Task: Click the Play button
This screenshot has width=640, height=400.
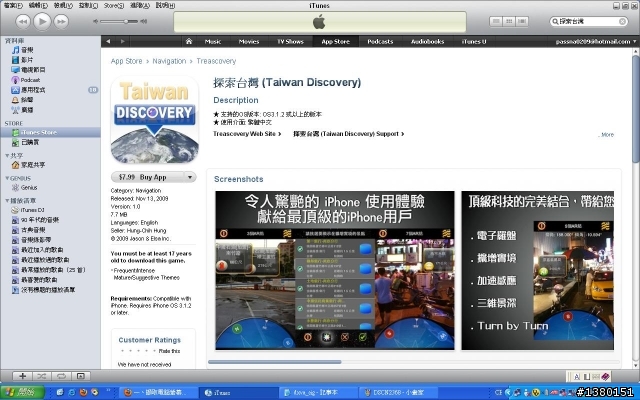Action: (42, 21)
